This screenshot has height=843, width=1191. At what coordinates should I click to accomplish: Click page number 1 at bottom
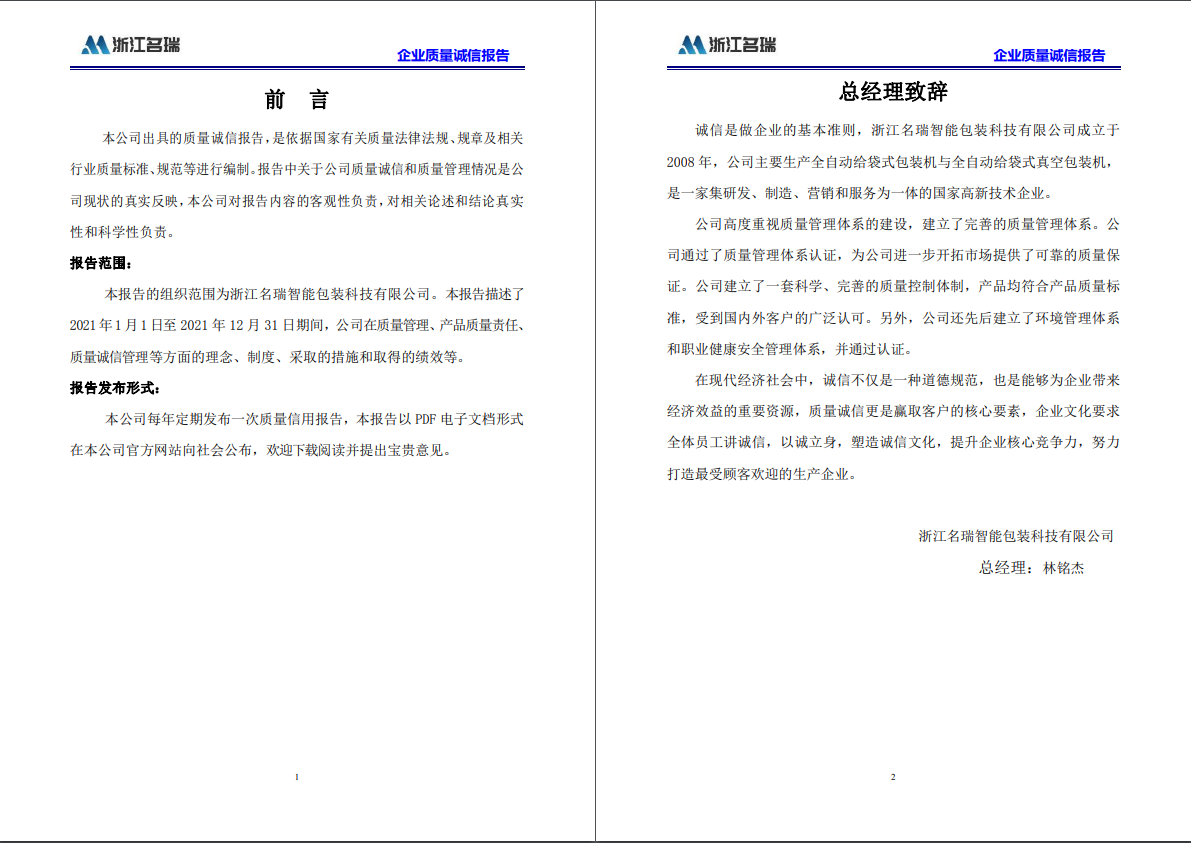coord(297,777)
